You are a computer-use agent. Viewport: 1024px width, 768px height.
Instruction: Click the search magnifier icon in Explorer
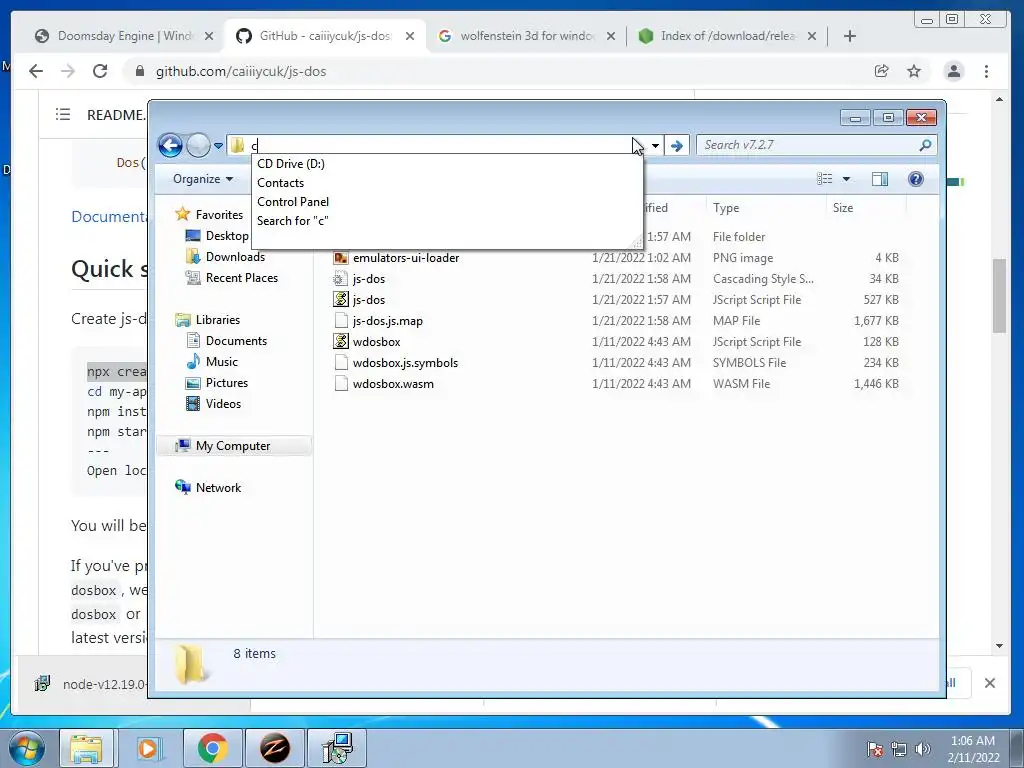925,145
